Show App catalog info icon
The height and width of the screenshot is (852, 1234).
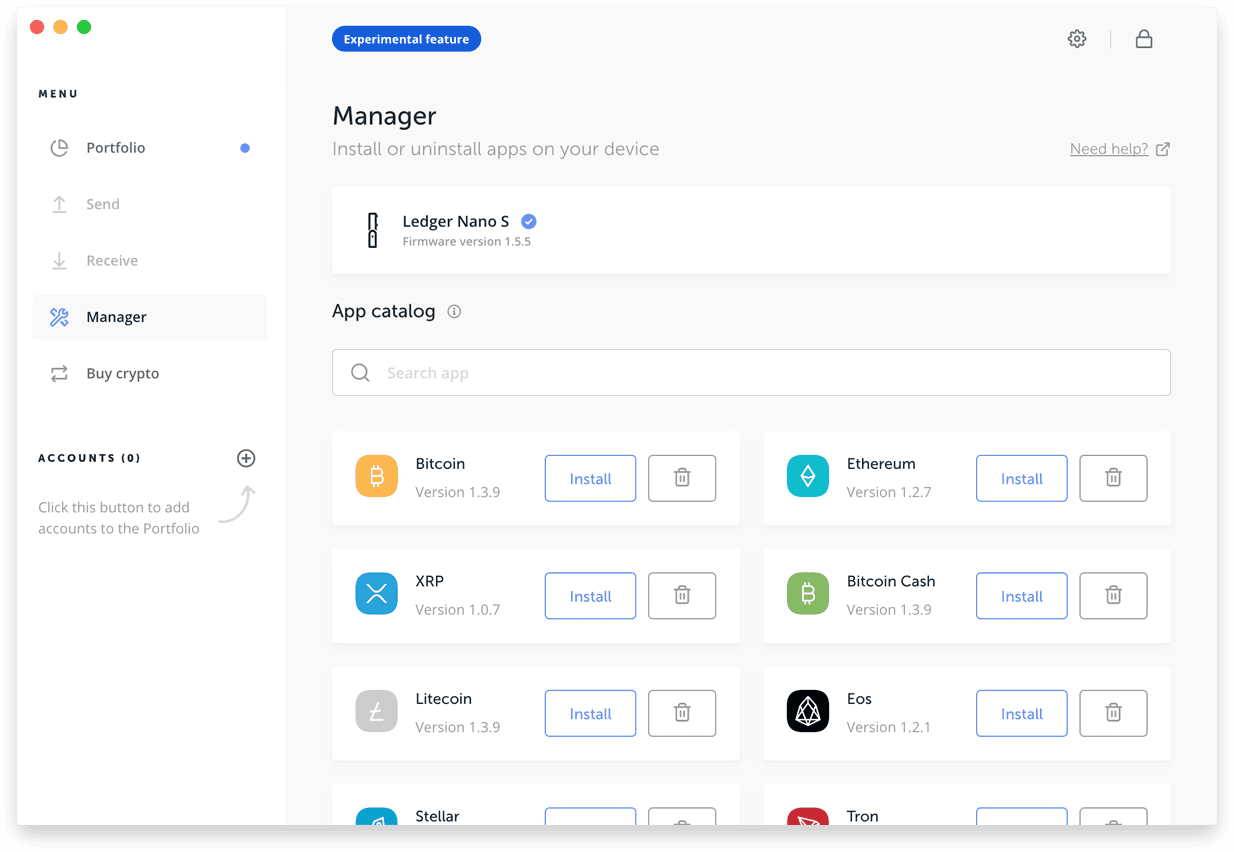point(454,312)
